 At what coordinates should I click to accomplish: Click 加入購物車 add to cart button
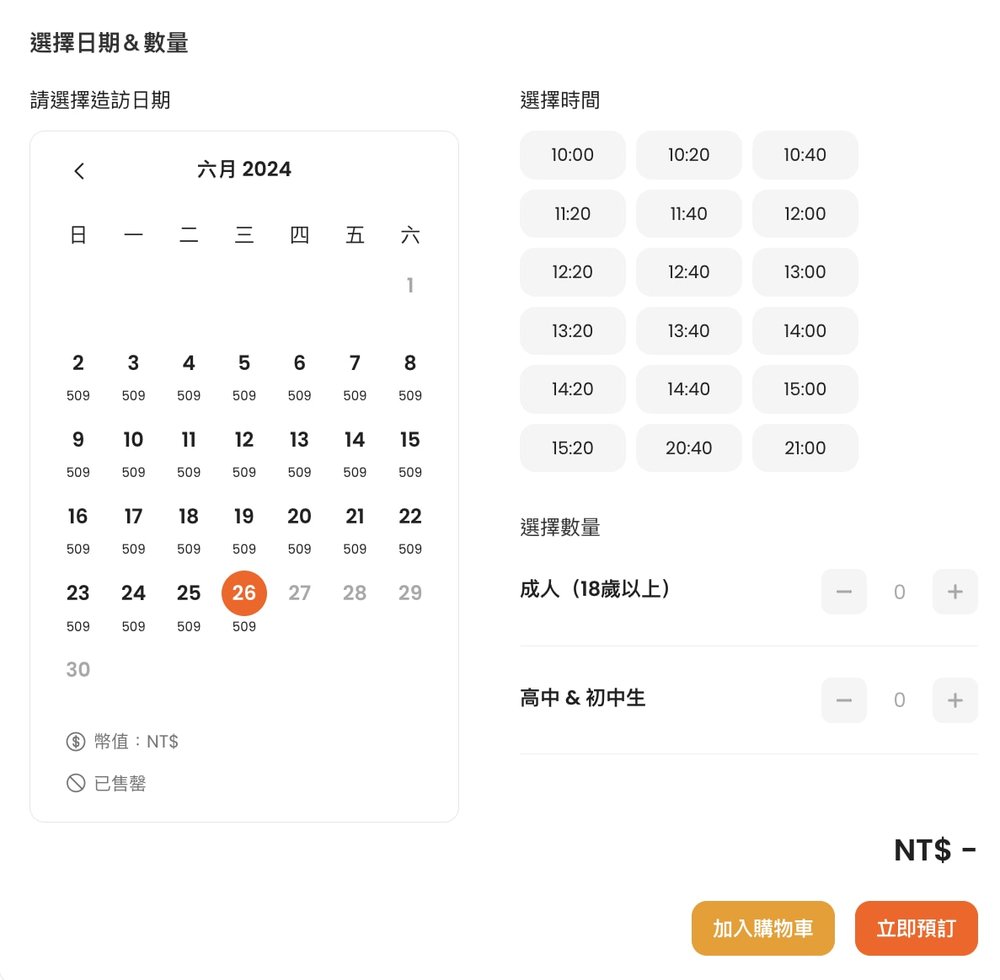(x=762, y=928)
